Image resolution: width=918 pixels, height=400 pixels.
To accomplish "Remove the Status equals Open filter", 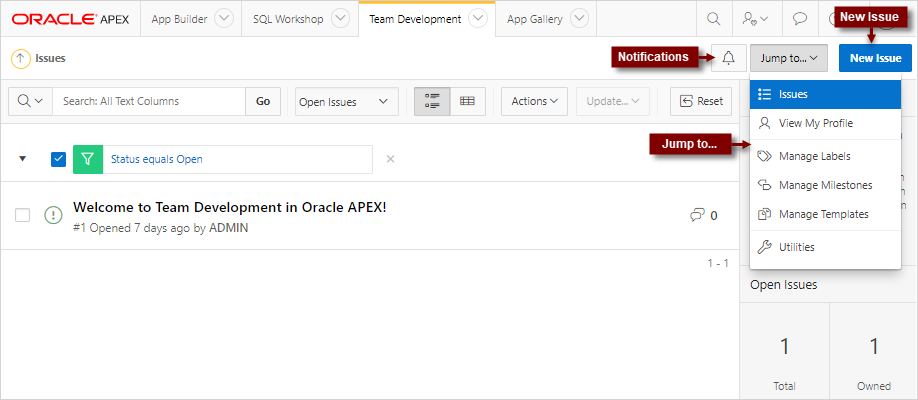I will coord(391,159).
